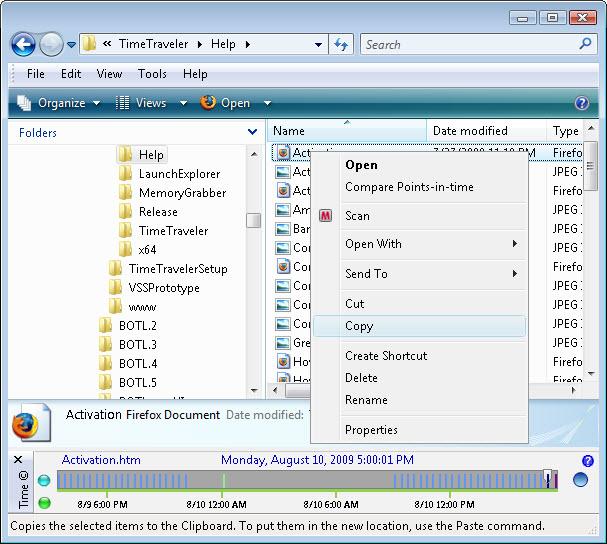Go back with the blue Back arrow

23,44
